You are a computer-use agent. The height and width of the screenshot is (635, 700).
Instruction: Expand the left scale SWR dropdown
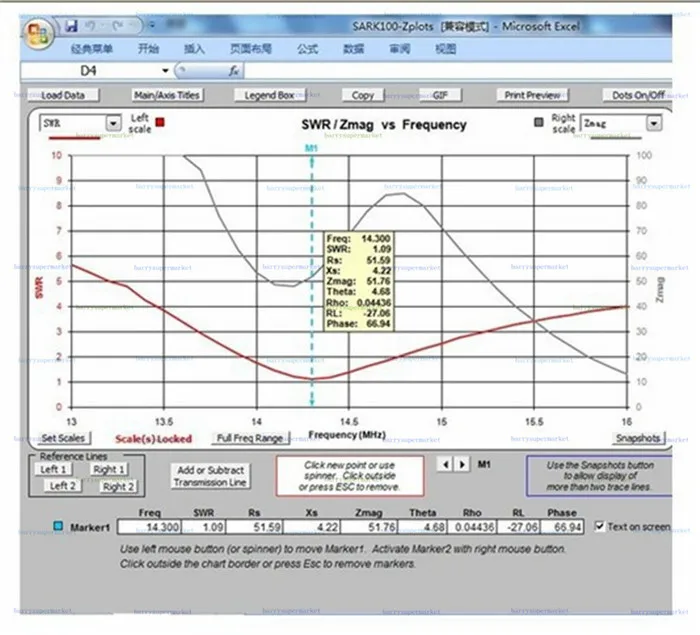pos(113,123)
